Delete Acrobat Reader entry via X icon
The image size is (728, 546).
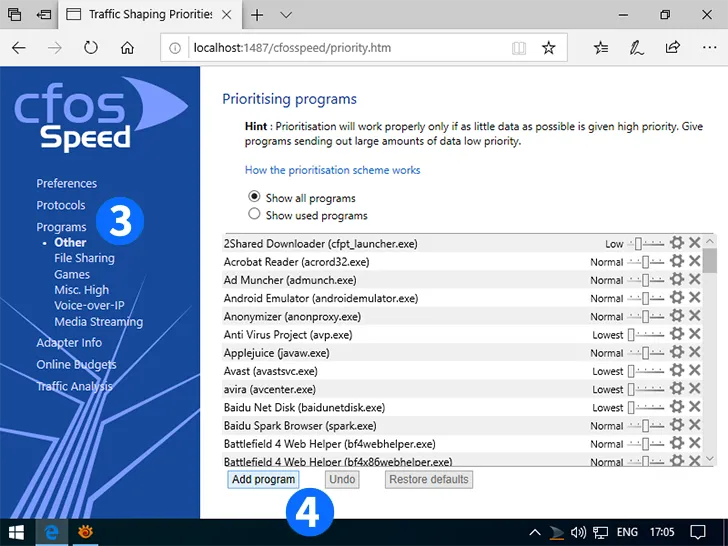click(695, 261)
